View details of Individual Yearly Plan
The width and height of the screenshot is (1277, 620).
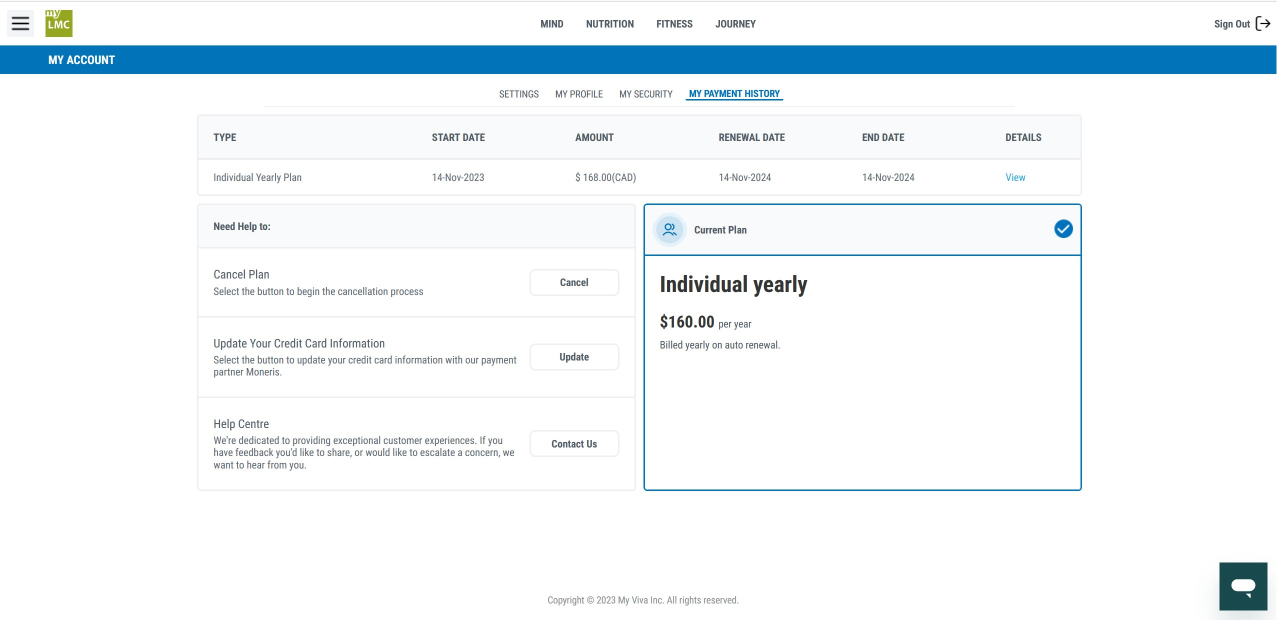[x=1015, y=178]
